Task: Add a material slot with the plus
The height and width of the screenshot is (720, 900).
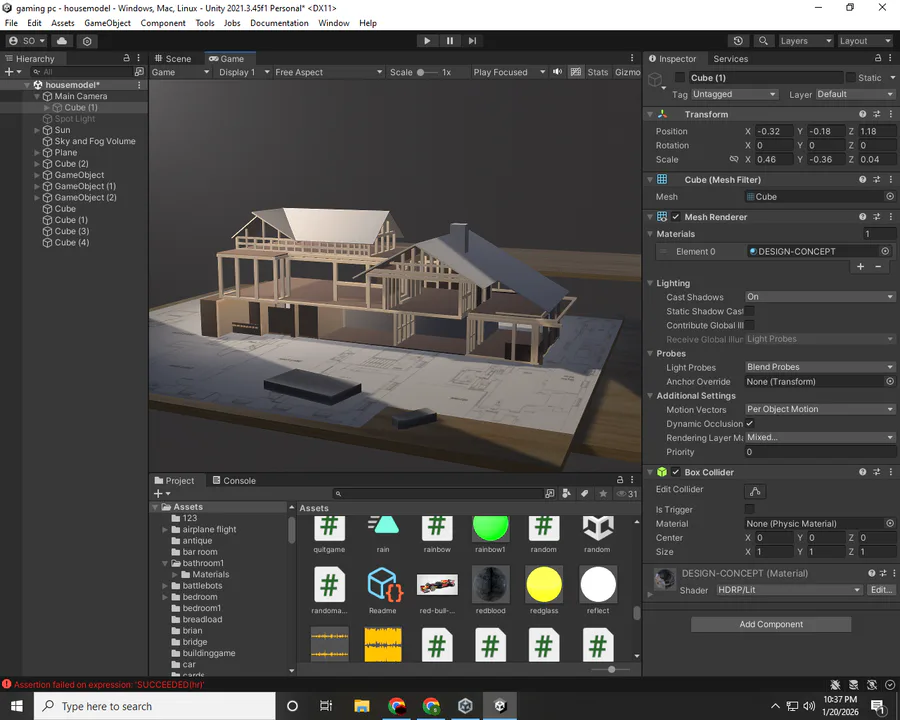Action: (860, 266)
